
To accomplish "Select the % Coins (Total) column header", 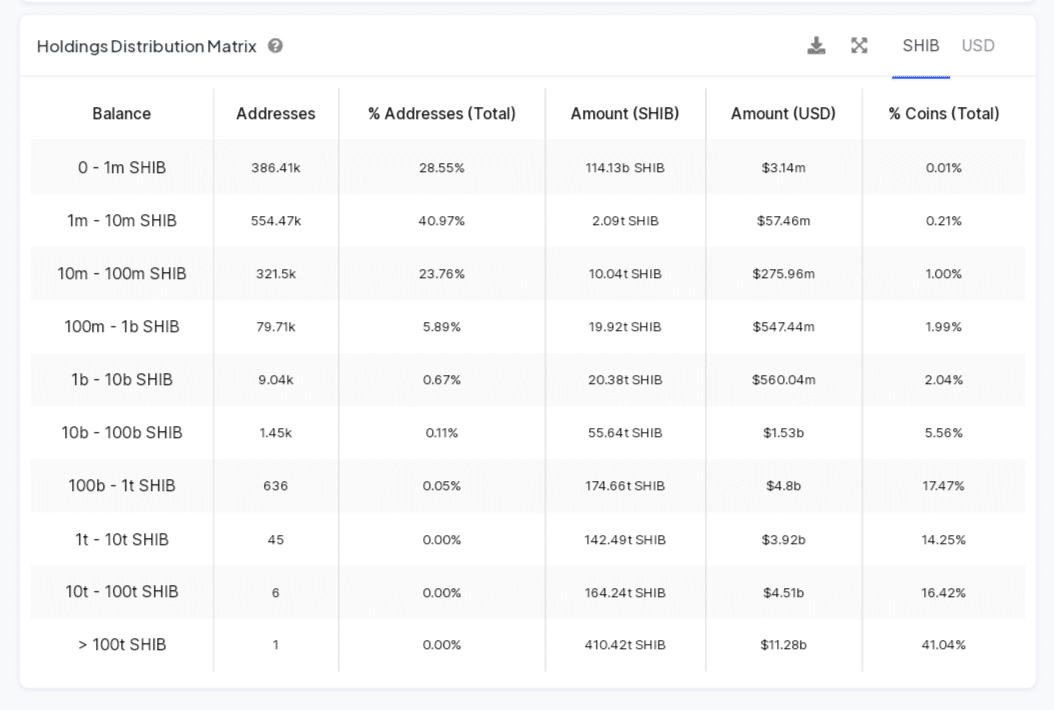I will tap(943, 114).
